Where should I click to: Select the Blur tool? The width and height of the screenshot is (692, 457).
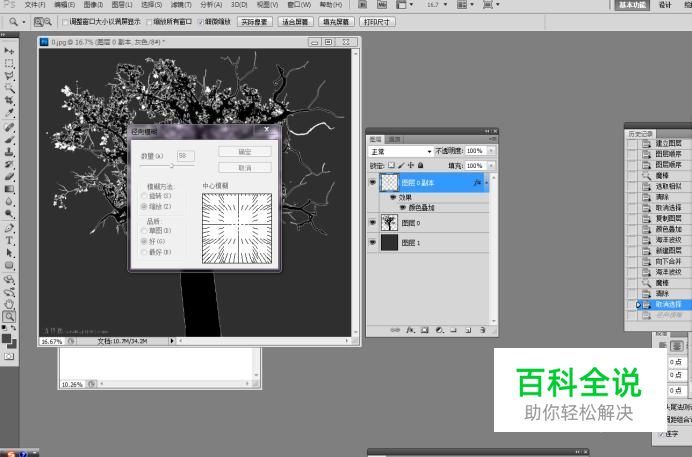point(9,202)
